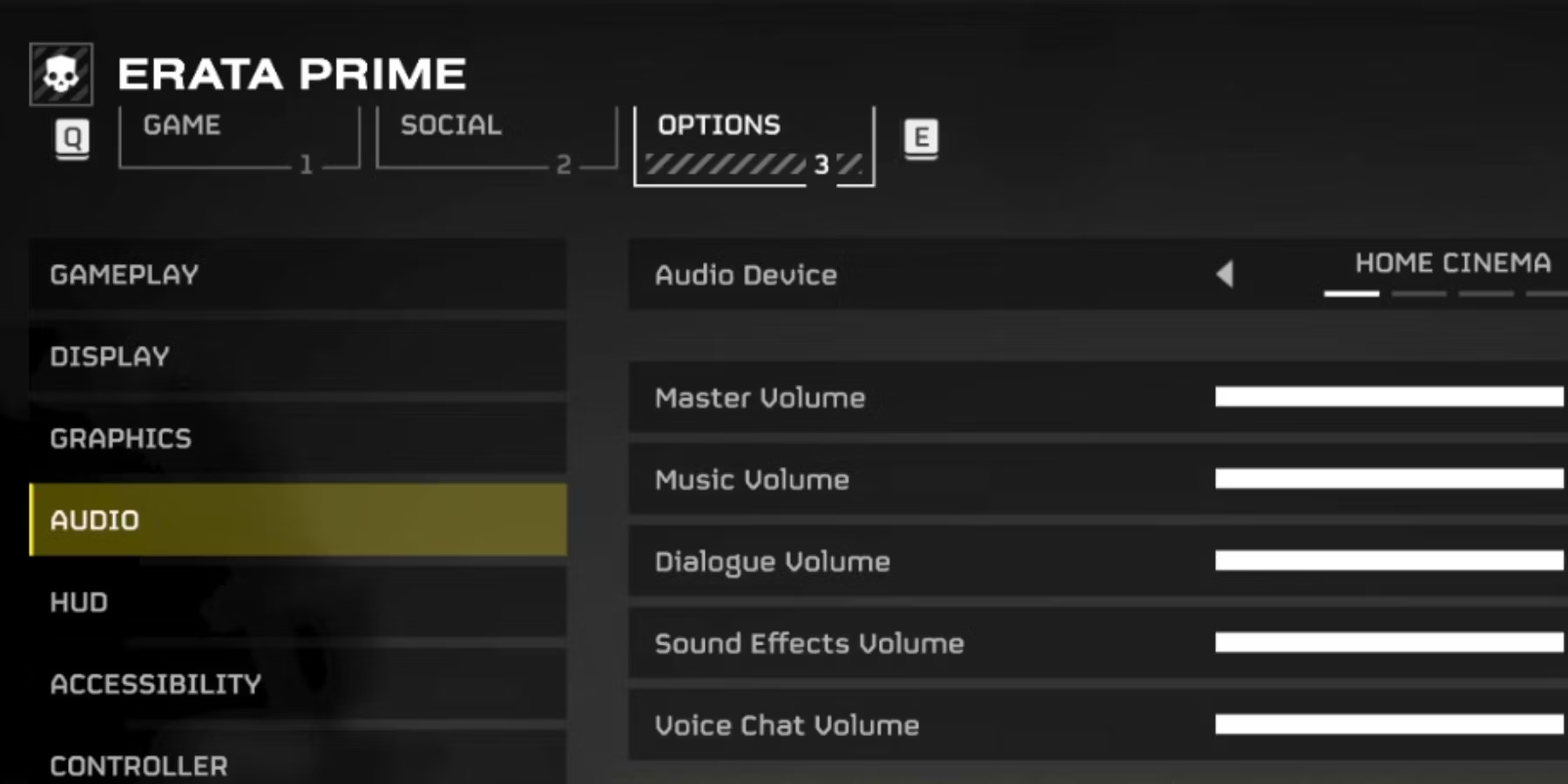
Task: Click the Sound Effects Volume slider
Action: pyautogui.click(x=1389, y=643)
